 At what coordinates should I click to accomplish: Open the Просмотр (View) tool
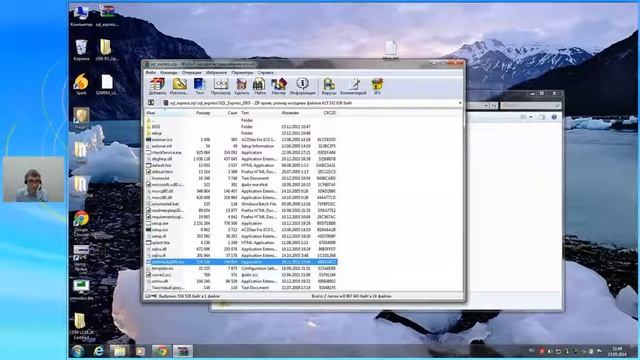pos(221,87)
